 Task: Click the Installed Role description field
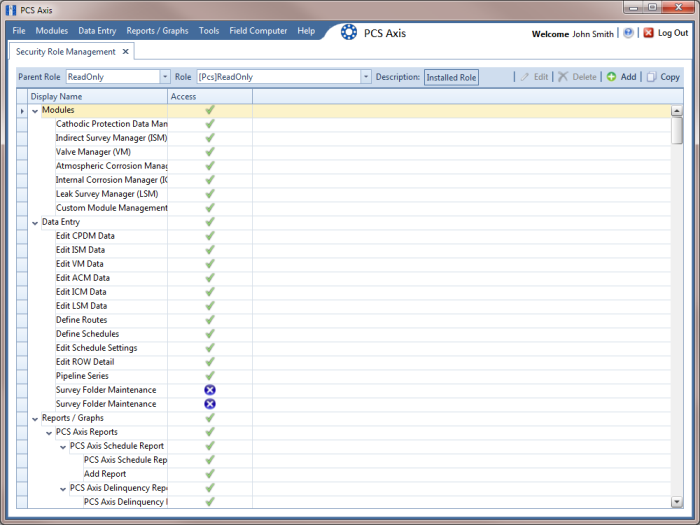point(451,77)
